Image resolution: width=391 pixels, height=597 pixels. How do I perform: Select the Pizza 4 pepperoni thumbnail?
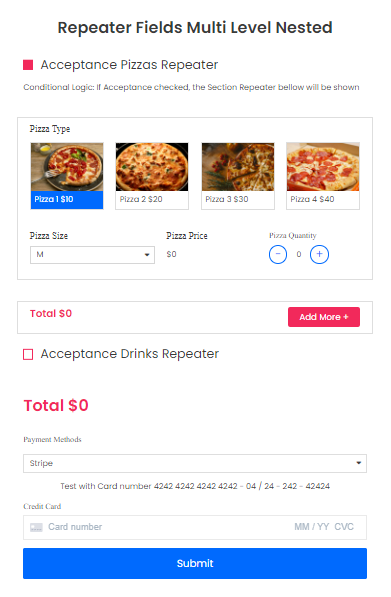[x=324, y=167]
